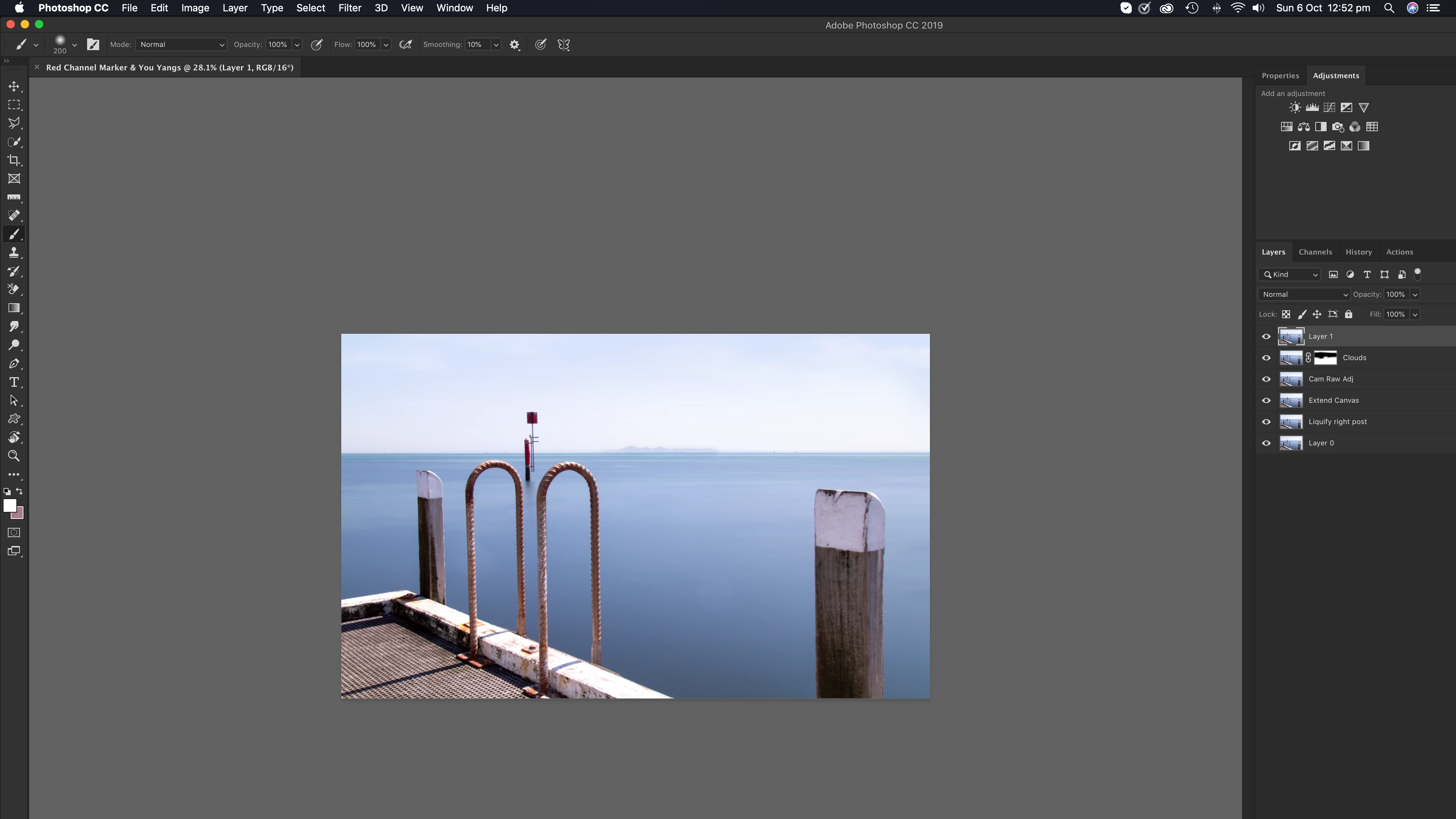1456x819 pixels.
Task: Select the Crop tool
Action: pos(14,161)
